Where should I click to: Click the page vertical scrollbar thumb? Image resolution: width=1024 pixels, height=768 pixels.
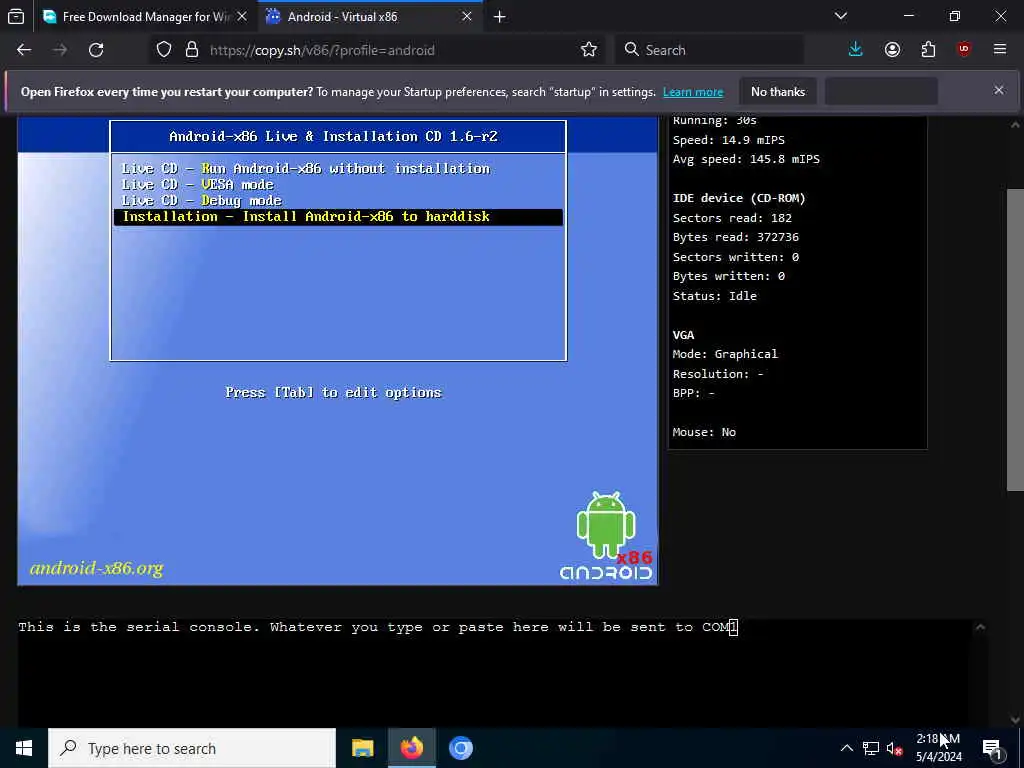click(x=1015, y=340)
